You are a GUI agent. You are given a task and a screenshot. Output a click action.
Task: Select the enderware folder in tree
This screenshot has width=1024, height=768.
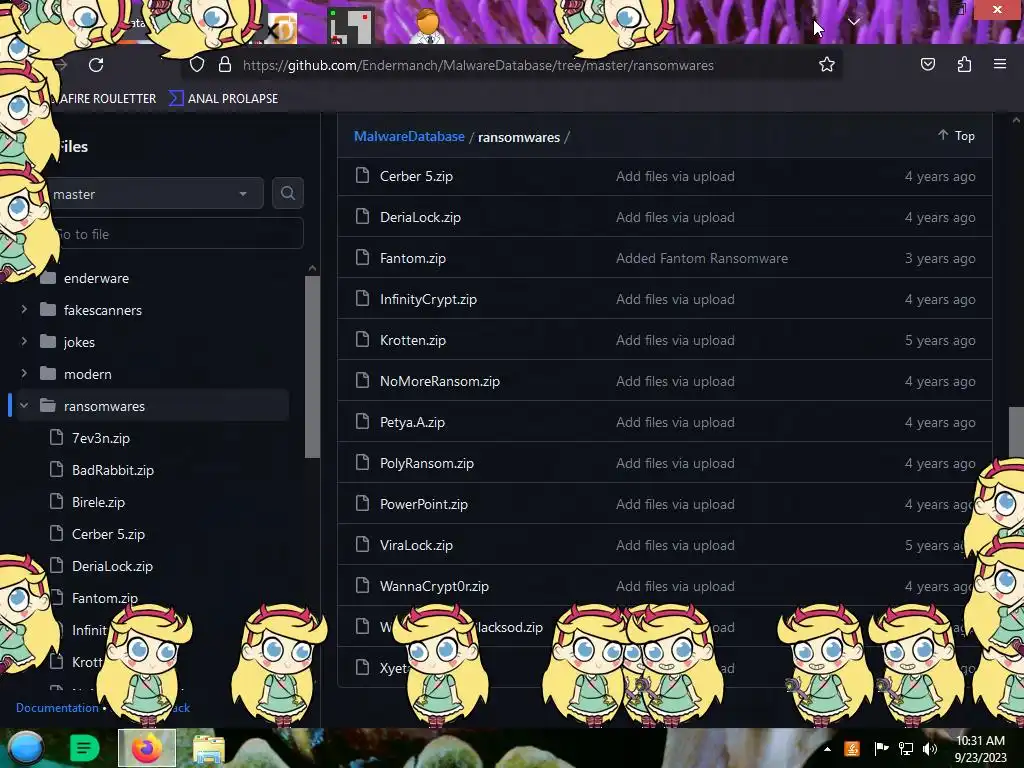click(96, 278)
